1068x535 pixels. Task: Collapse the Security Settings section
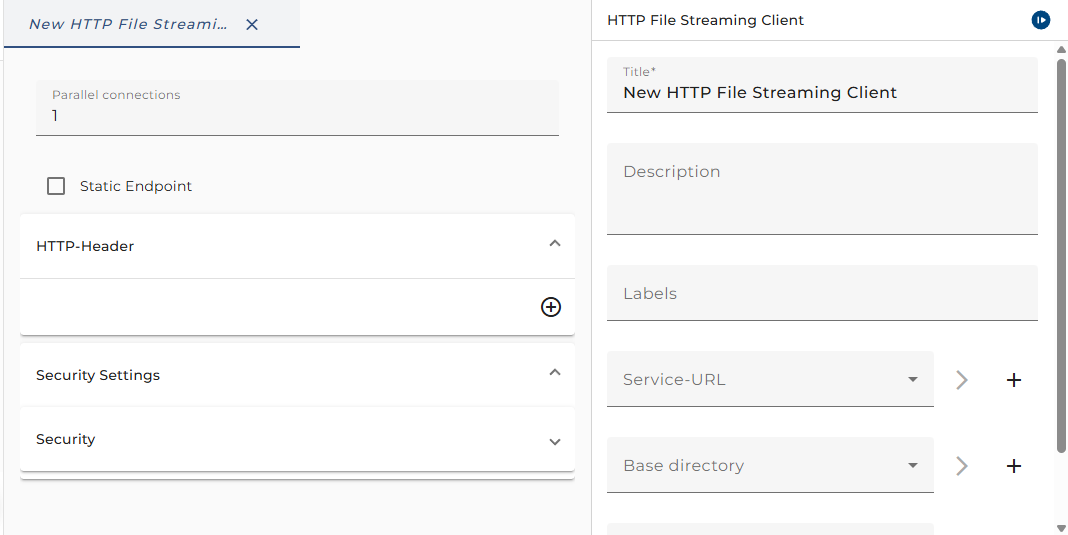point(555,372)
